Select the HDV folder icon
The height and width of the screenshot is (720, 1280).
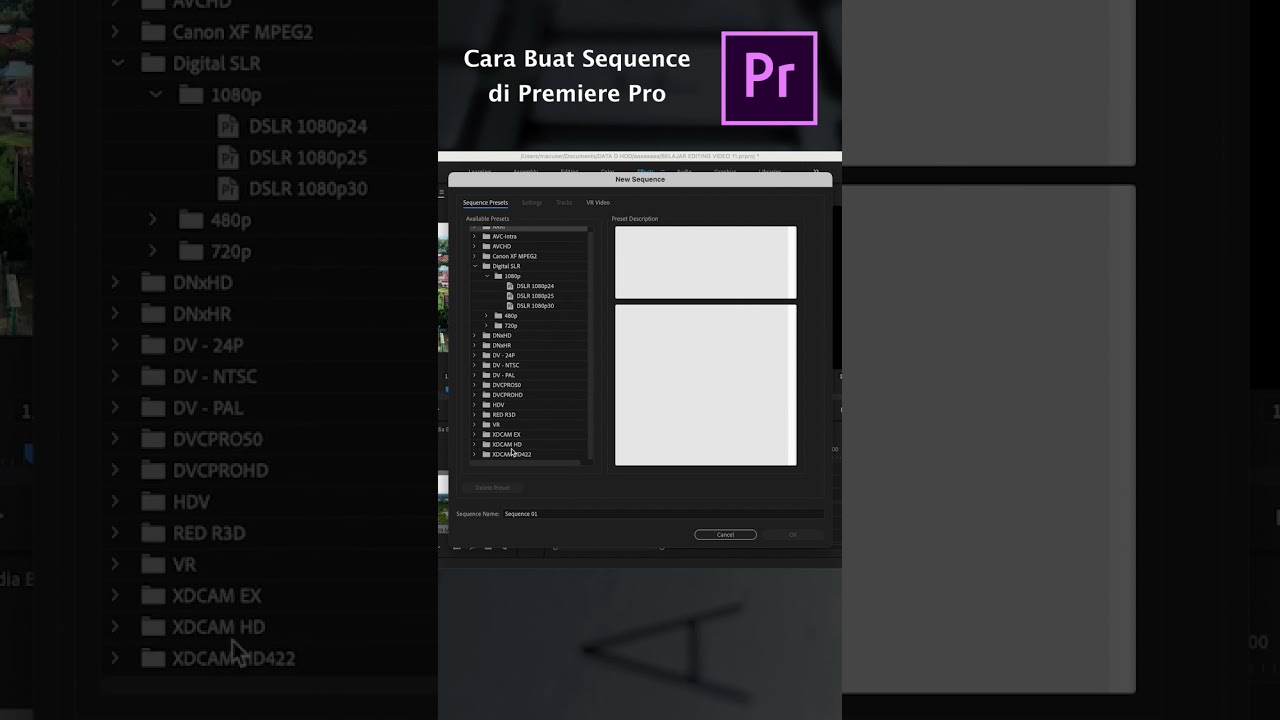(486, 405)
